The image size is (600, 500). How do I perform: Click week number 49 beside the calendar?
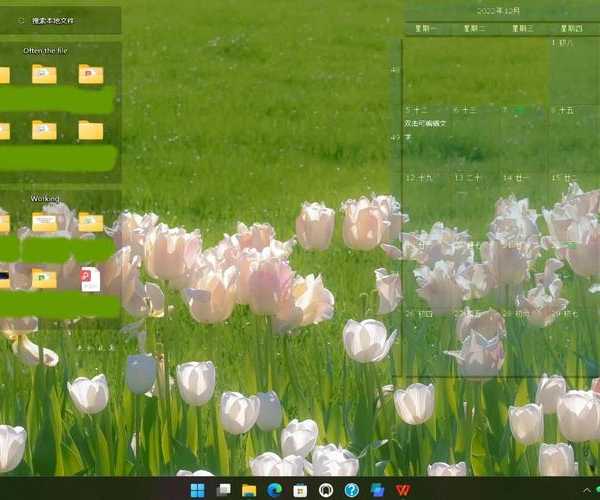pos(395,137)
